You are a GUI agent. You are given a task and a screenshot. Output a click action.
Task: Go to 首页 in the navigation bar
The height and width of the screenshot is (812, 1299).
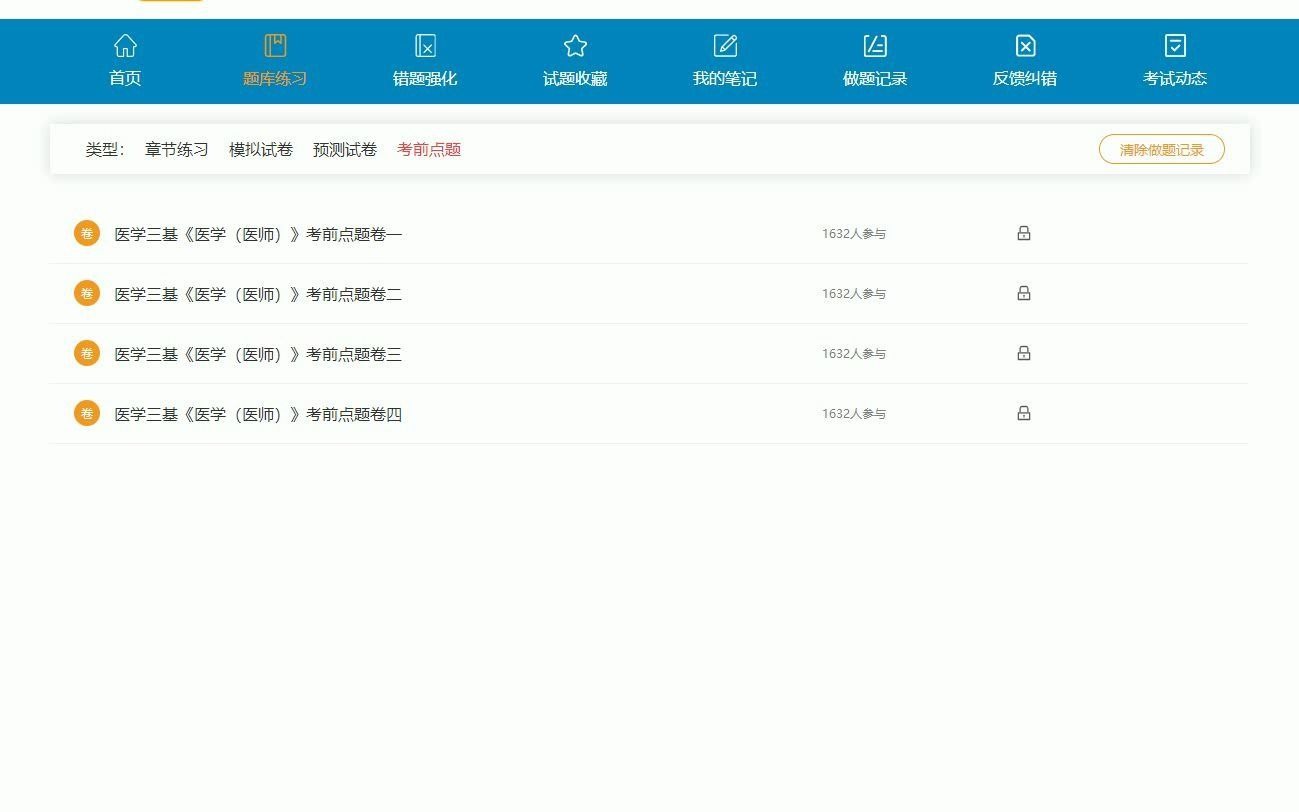click(125, 78)
